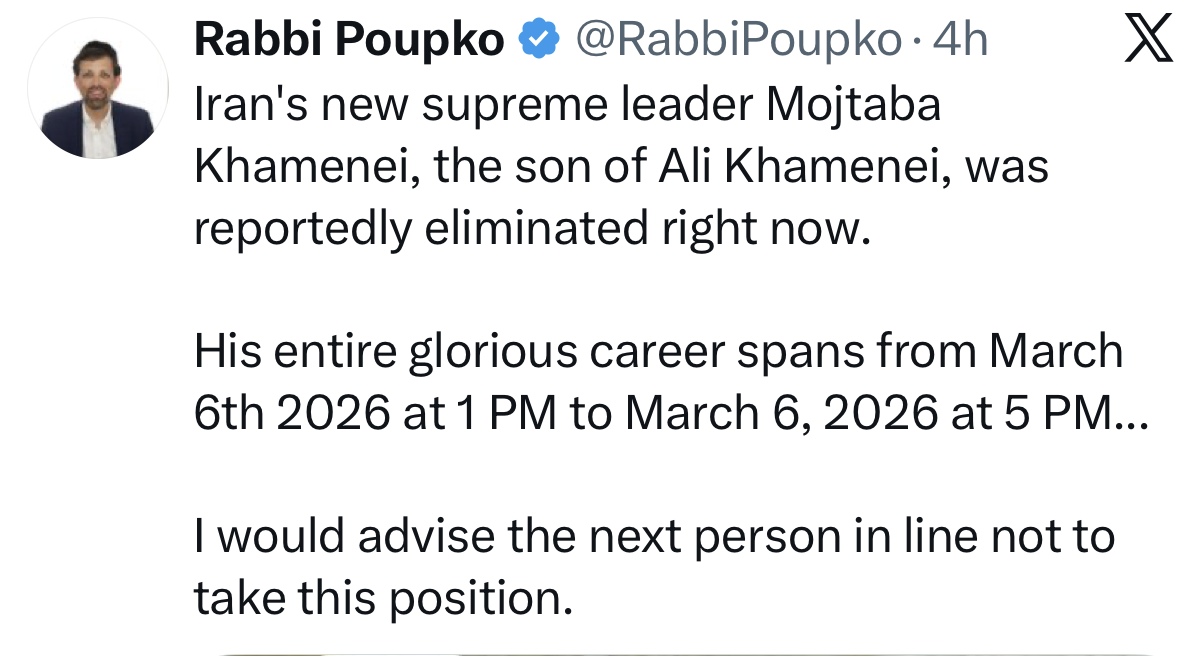Visit the @RabbiPoupko handle link
The width and height of the screenshot is (1194, 656).
[x=737, y=40]
